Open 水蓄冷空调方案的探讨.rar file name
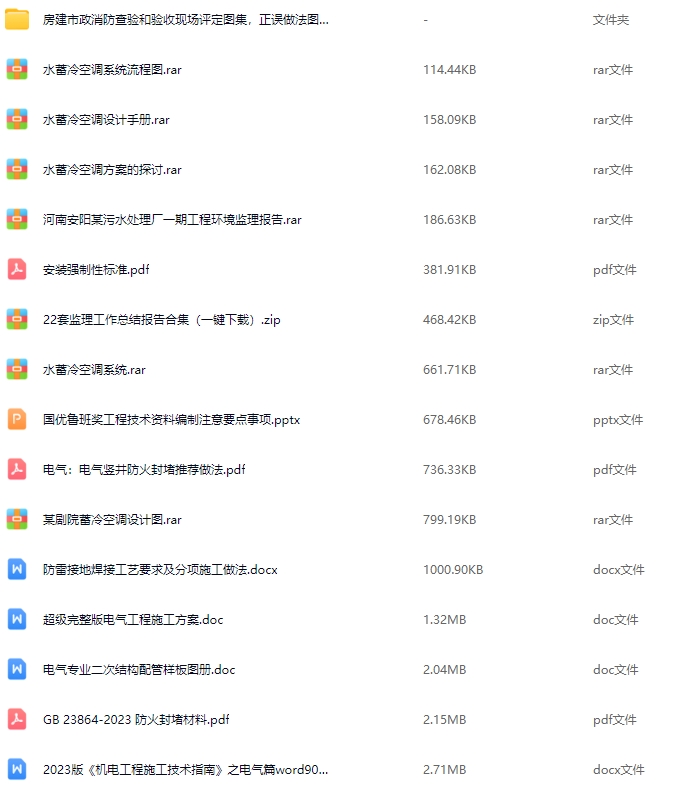Screen dimensions: 673x787 [112, 170]
